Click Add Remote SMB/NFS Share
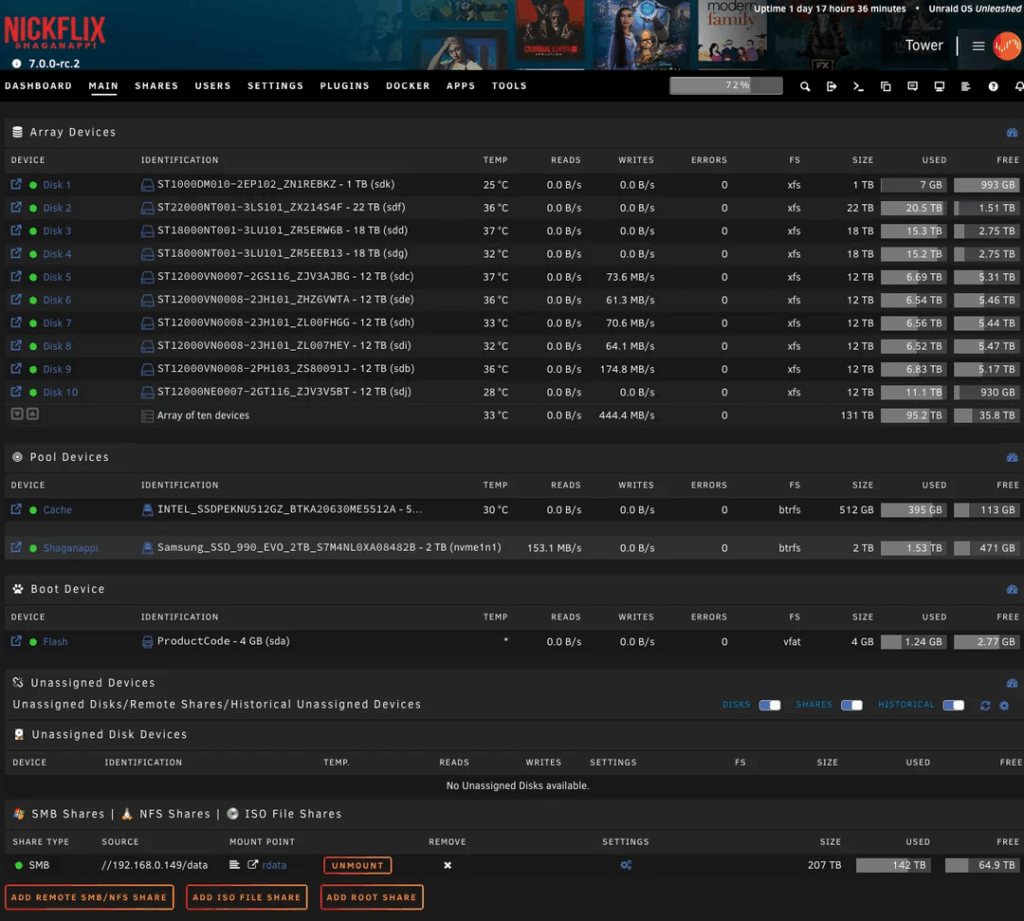Image resolution: width=1024 pixels, height=921 pixels. click(x=89, y=897)
